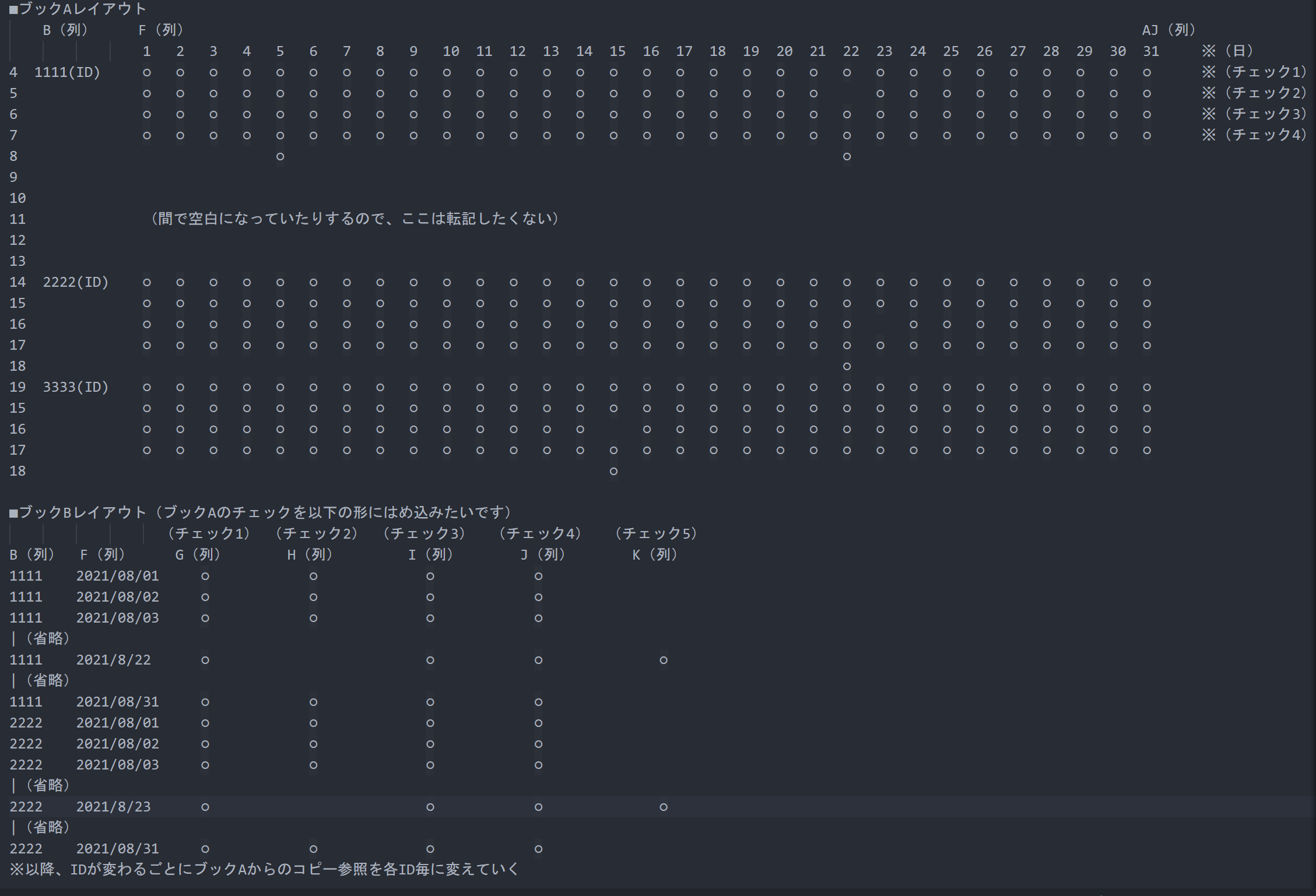Click the G（列） column label
Viewport: 1316px width, 896px height.
click(198, 554)
